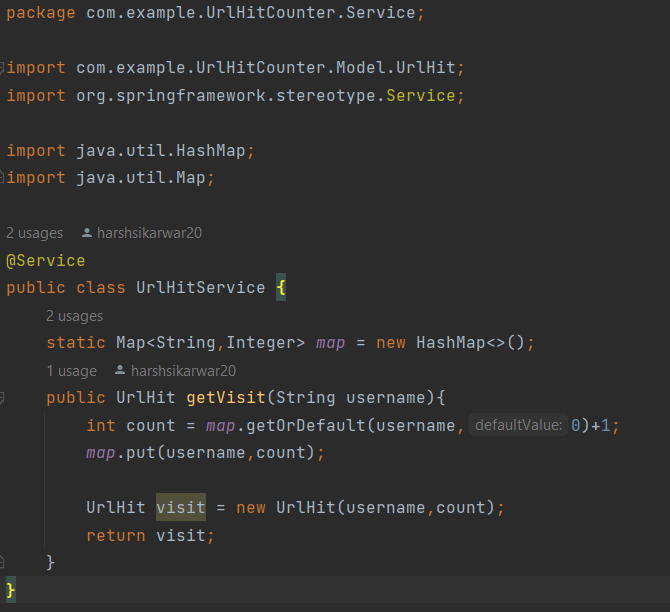Click fold end marker at method closing brace
Screen dimensions: 670x612
(2, 562)
